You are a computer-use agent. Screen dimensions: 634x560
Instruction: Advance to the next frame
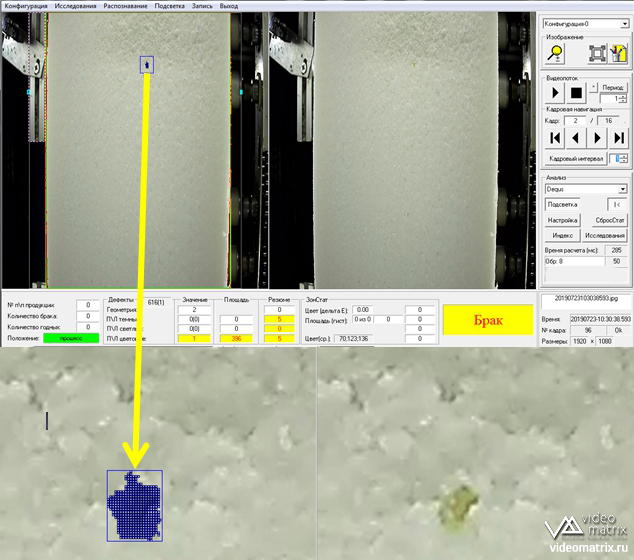597,137
